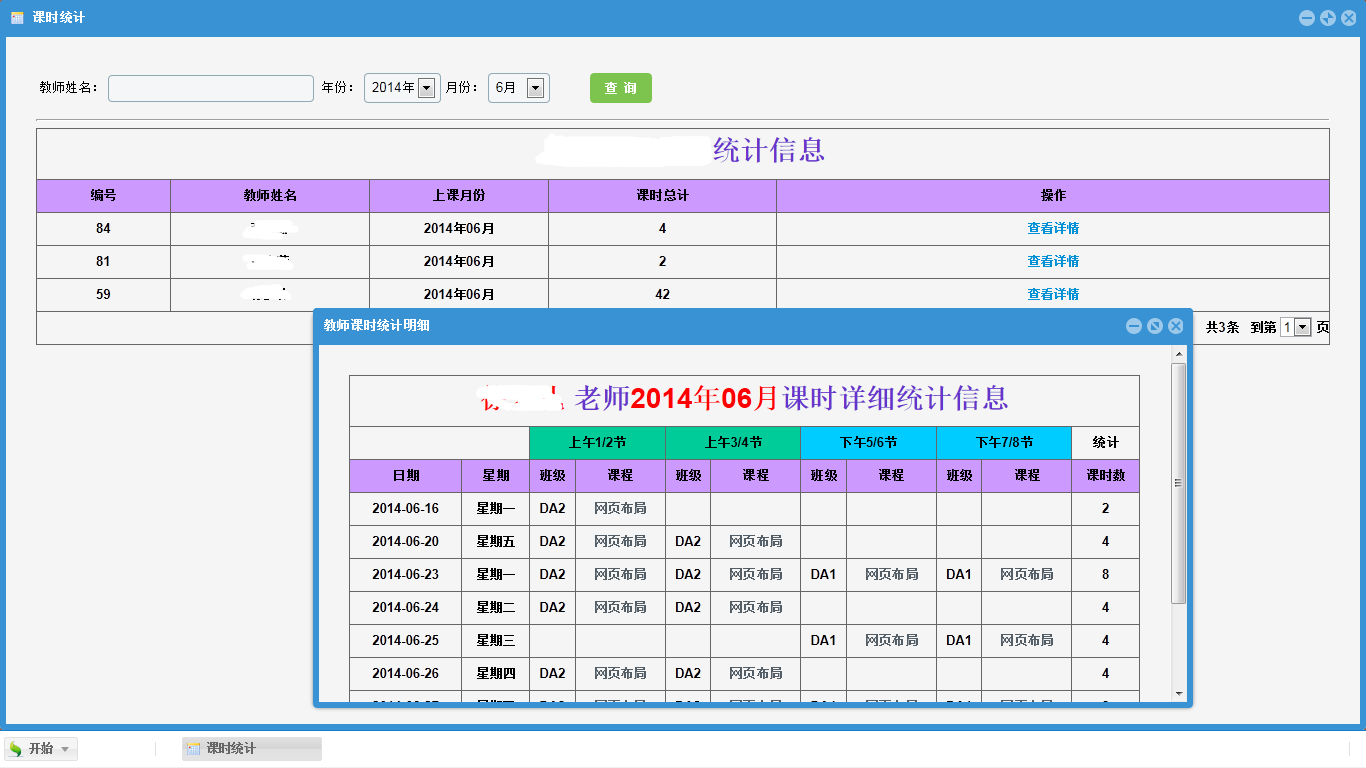Focus the 教师姓名 input field
Screen dimensions: 1366x768
click(x=211, y=88)
